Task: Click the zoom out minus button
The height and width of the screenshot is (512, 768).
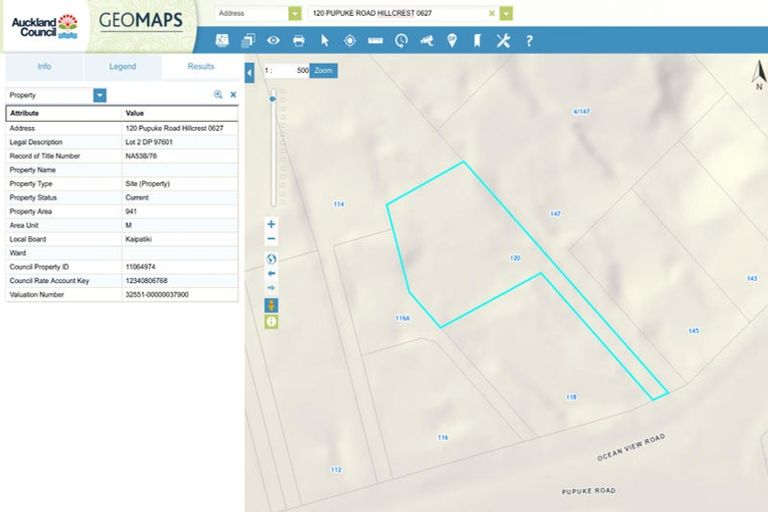Action: pyautogui.click(x=271, y=239)
